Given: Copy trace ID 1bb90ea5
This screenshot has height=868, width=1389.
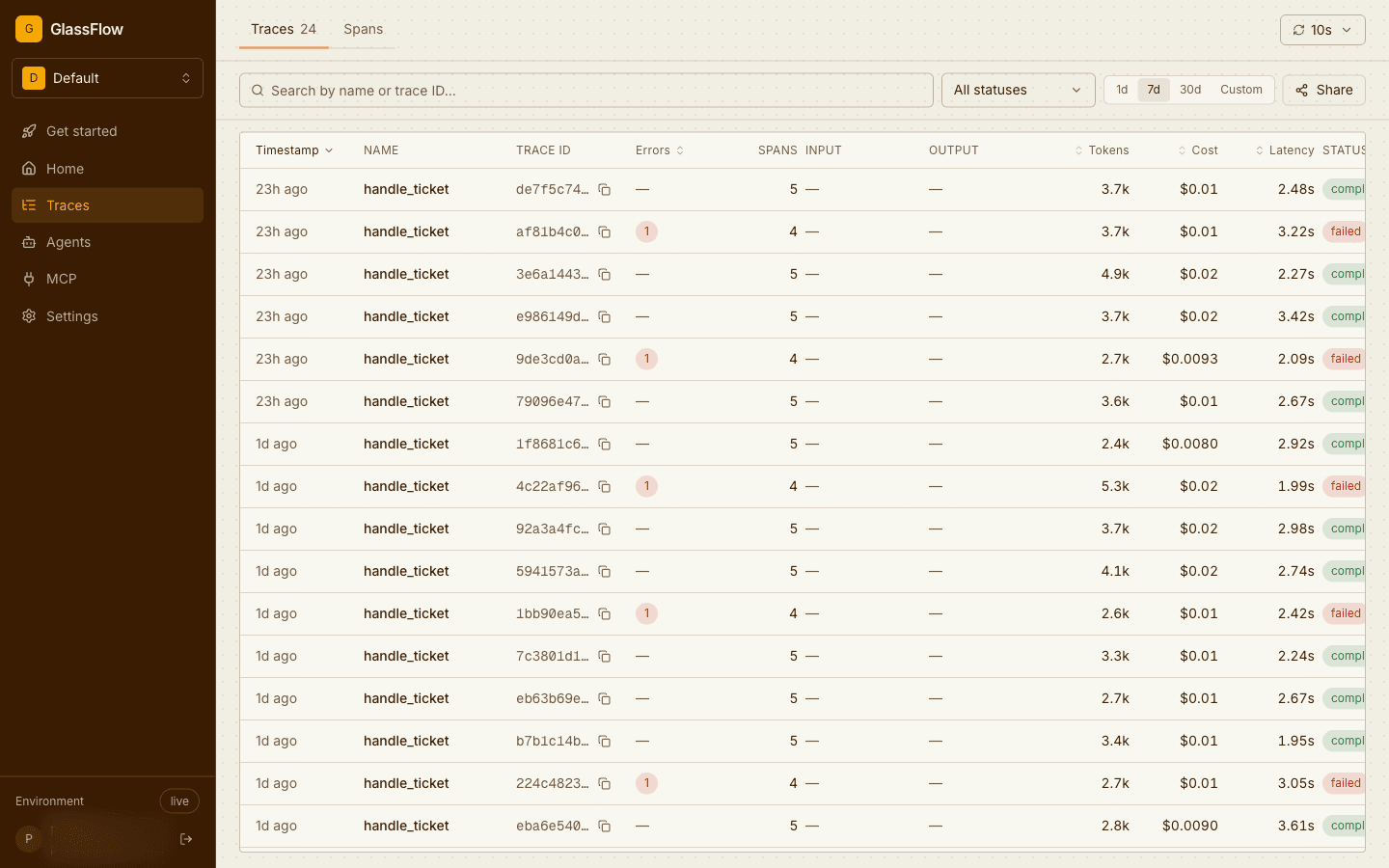Looking at the screenshot, I should [x=605, y=614].
